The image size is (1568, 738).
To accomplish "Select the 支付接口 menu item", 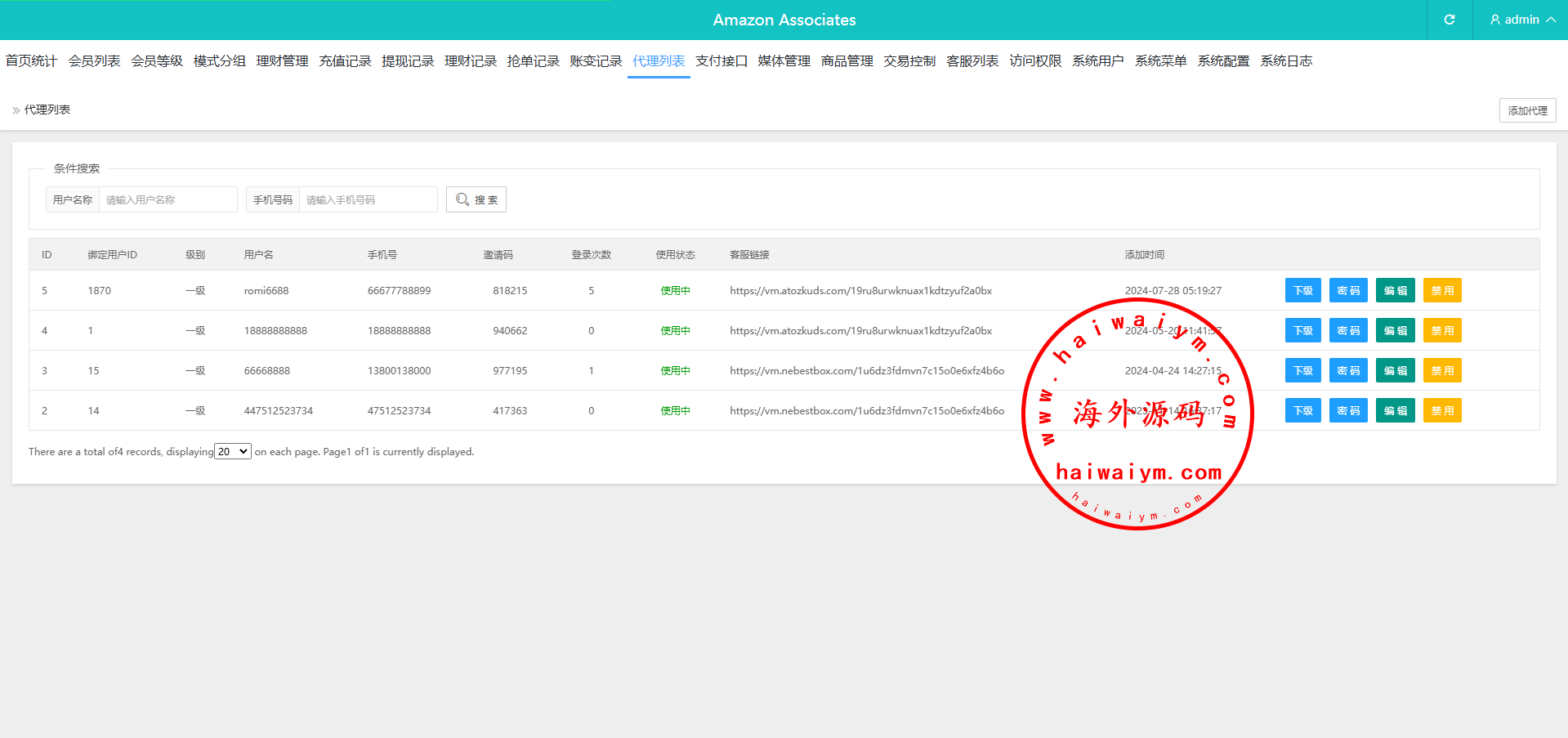I will pos(721,61).
